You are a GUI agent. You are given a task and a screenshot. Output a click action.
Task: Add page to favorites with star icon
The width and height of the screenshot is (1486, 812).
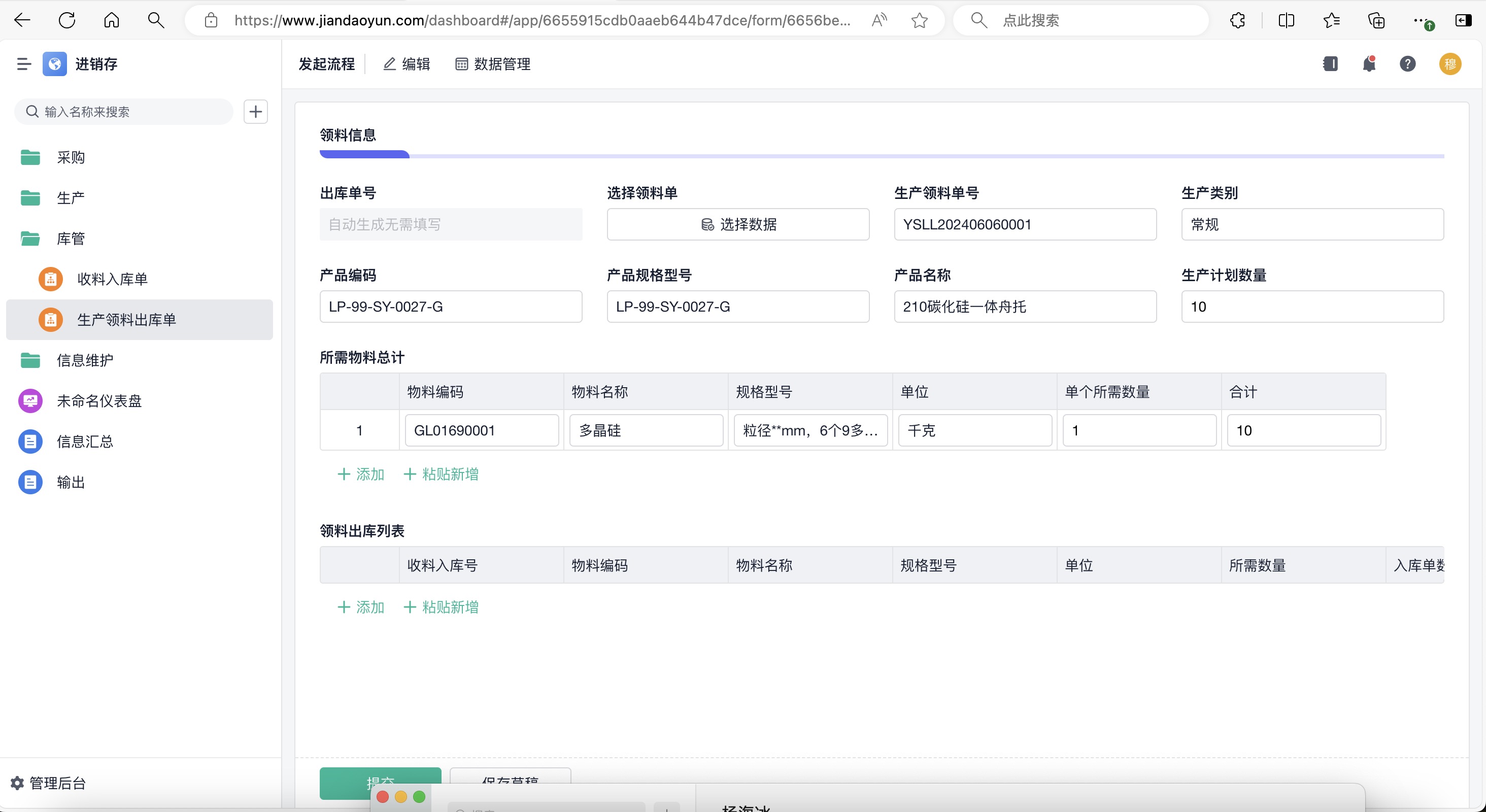pos(920,21)
